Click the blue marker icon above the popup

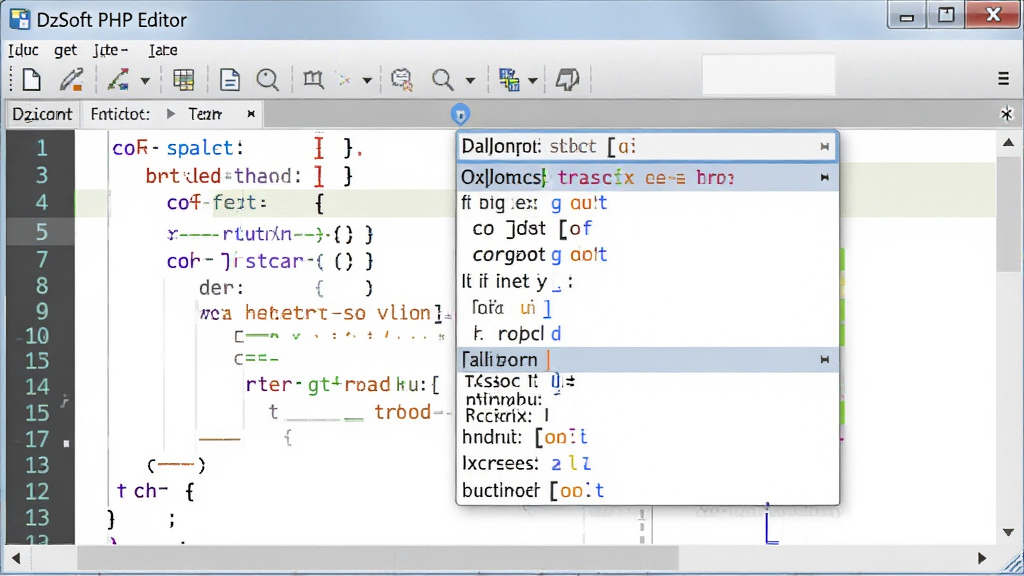click(x=460, y=115)
